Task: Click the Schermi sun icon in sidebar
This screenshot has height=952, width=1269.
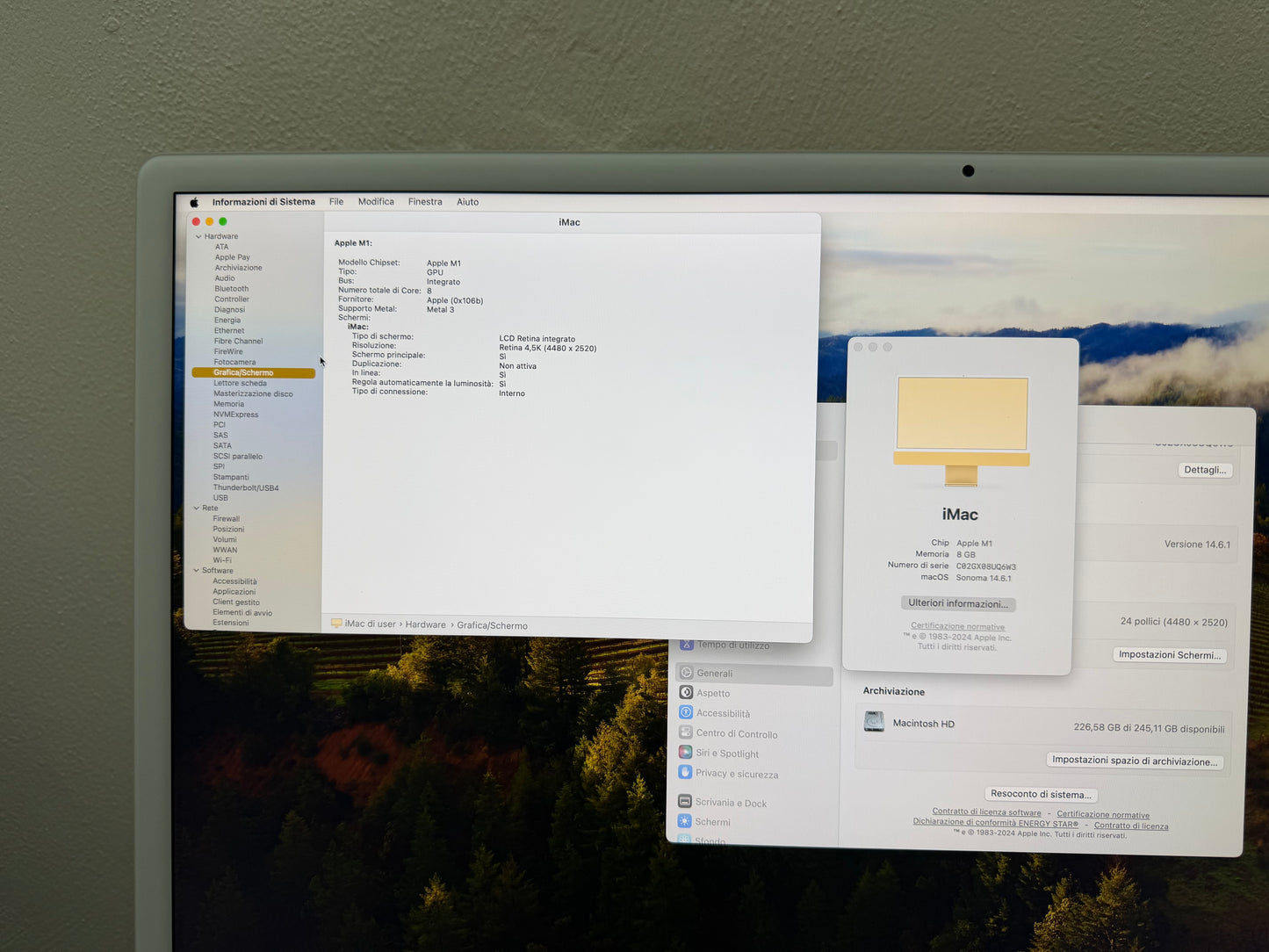Action: pos(684,821)
